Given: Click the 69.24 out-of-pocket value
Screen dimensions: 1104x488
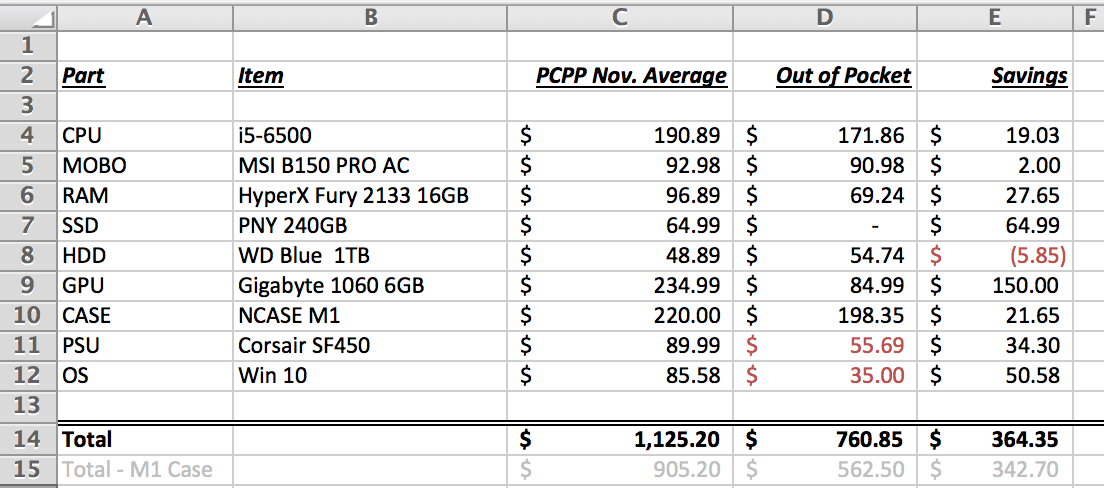Looking at the screenshot, I should [877, 195].
